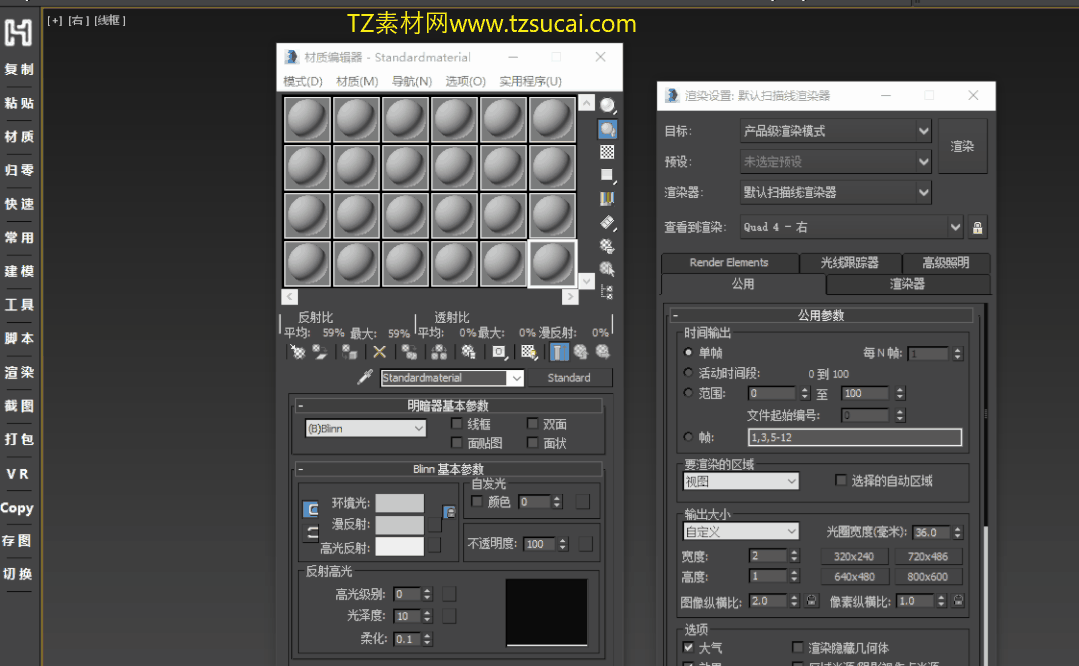Click the Video Color Check icon
The image size is (1079, 666).
click(607, 199)
